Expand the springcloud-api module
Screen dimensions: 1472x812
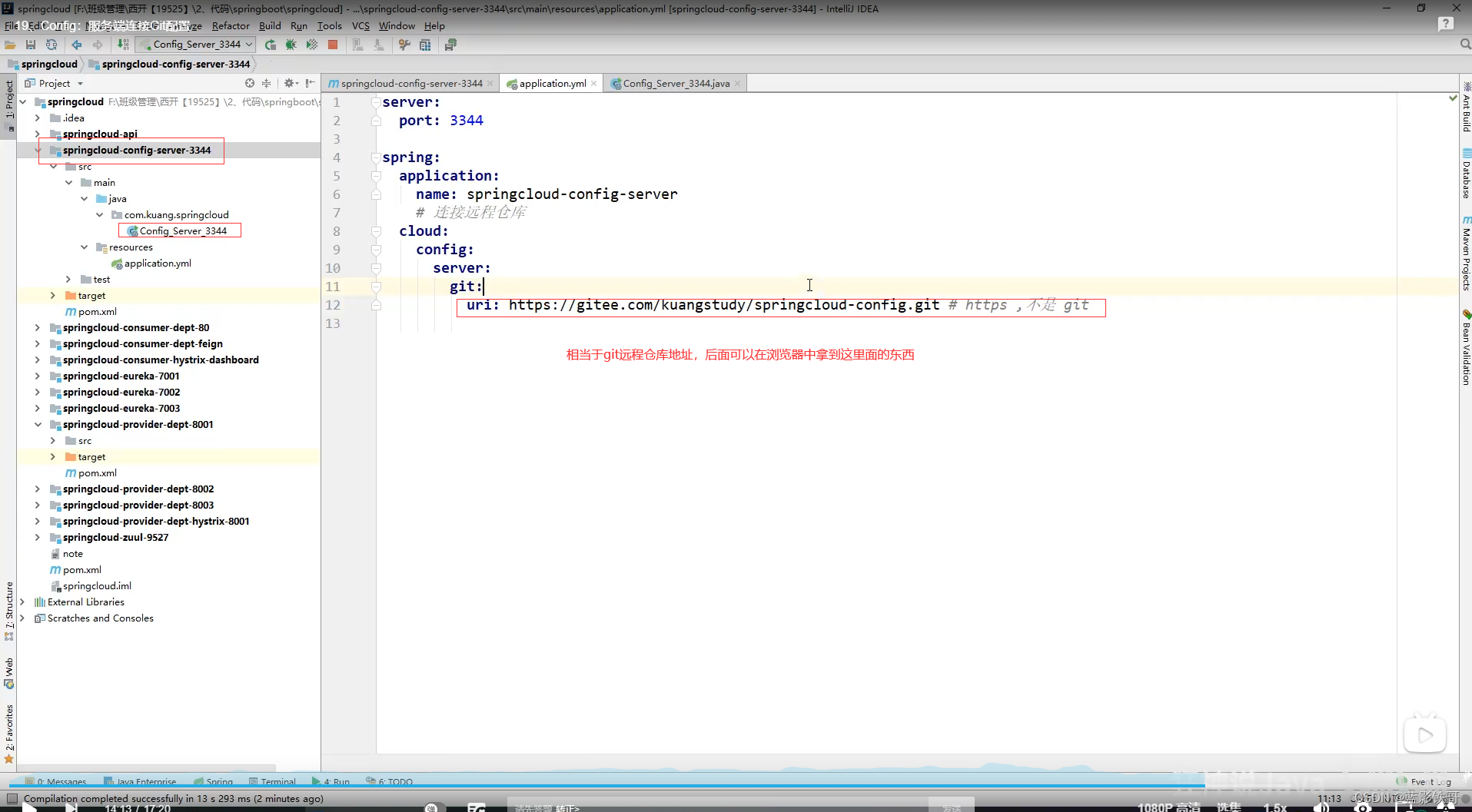coord(38,134)
